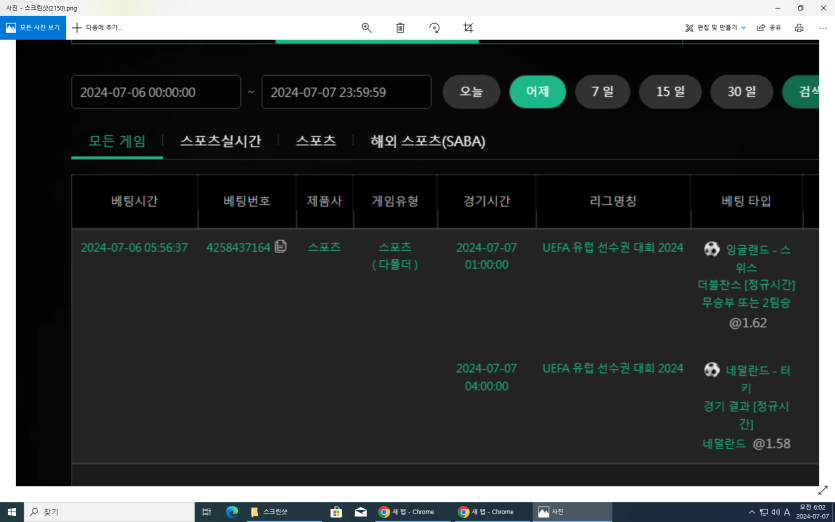835x522 pixels.
Task: Open Microsoft Store taskbar icon
Action: pyautogui.click(x=336, y=512)
